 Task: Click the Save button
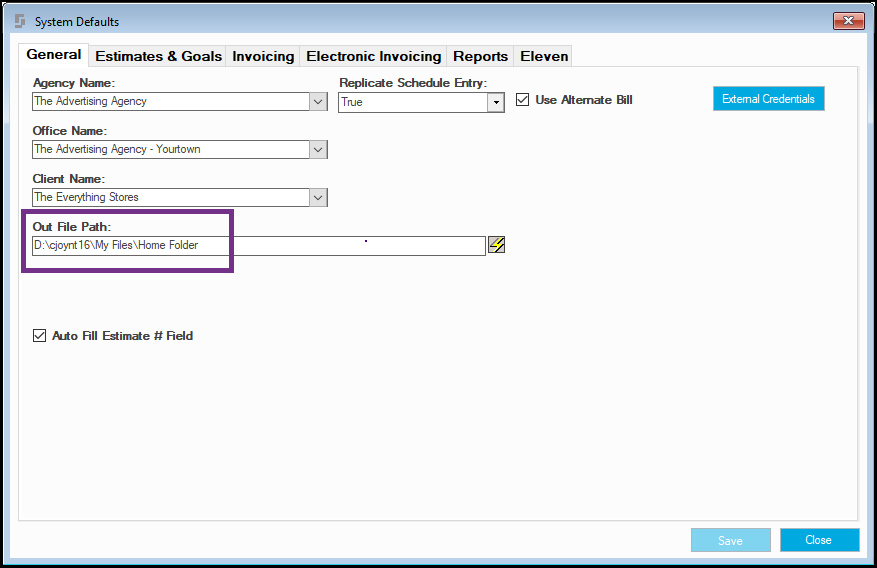point(730,540)
